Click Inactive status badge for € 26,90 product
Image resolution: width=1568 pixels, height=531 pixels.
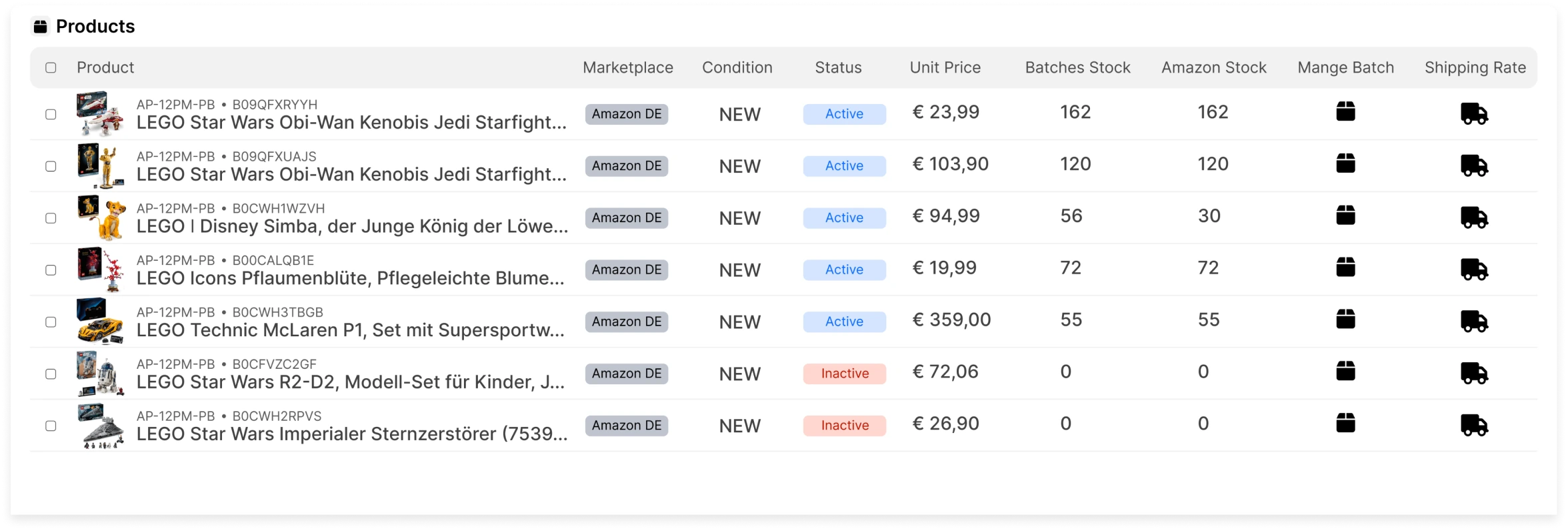tap(844, 426)
